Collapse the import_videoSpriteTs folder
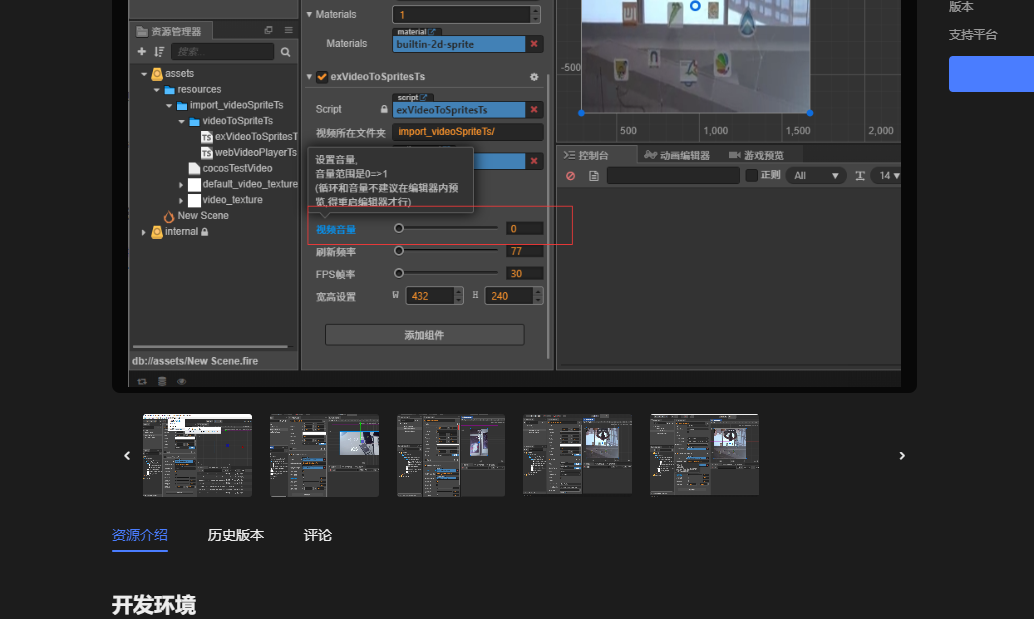This screenshot has width=1034, height=619. [169, 105]
